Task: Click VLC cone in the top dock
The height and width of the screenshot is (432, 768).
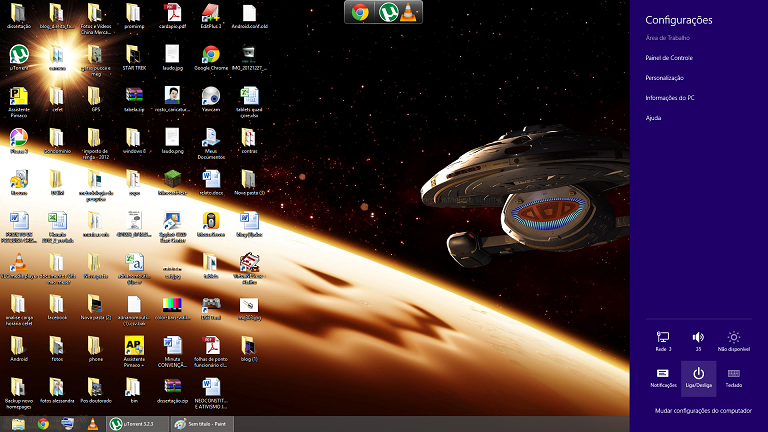Action: pos(408,12)
